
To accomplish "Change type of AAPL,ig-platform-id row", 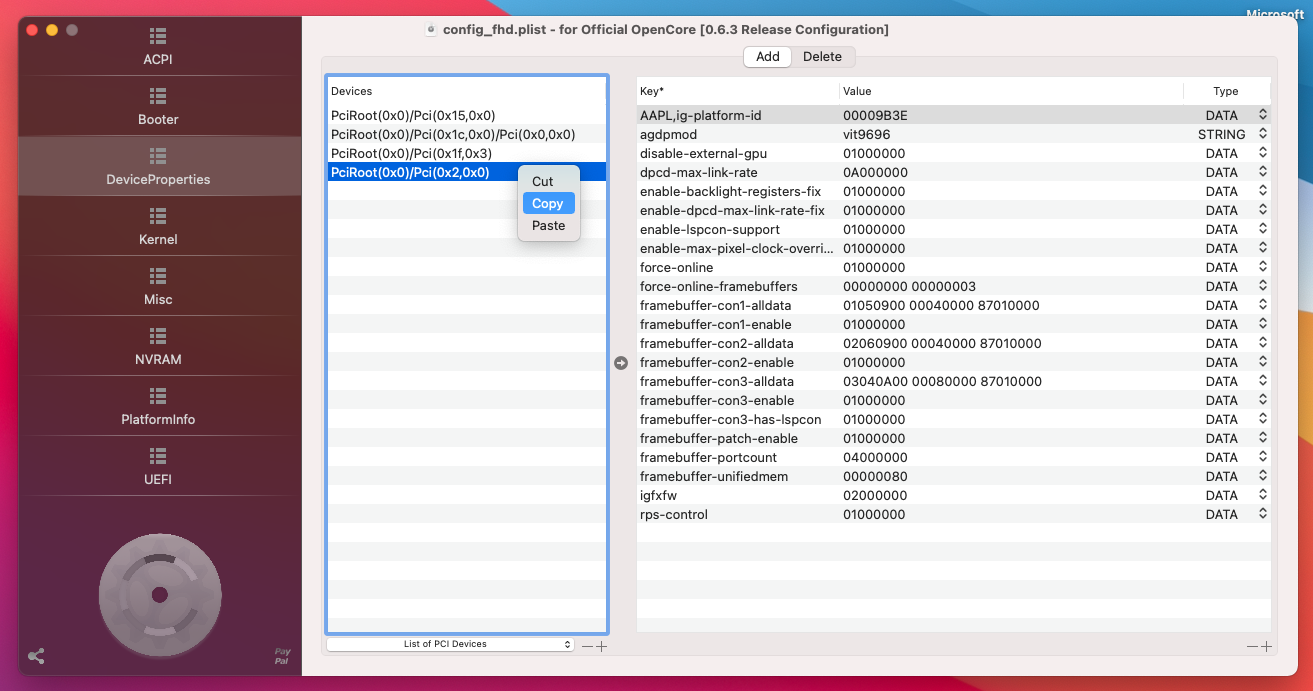I will pos(1262,116).
